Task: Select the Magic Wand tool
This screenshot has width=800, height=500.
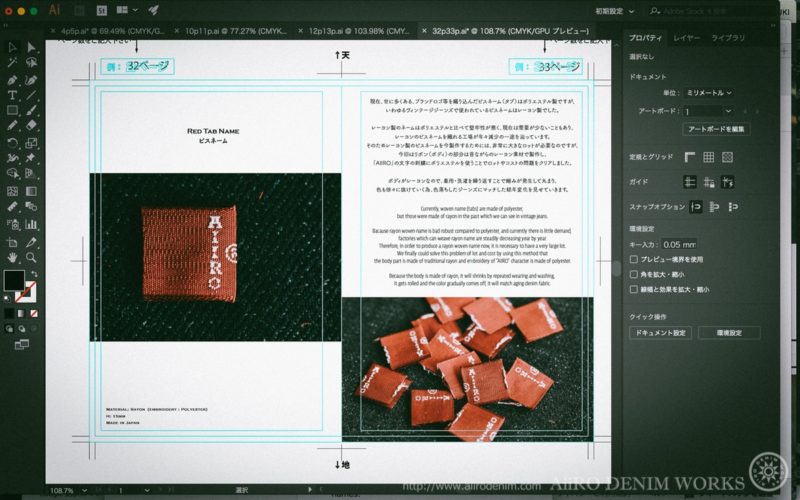Action: click(x=12, y=63)
